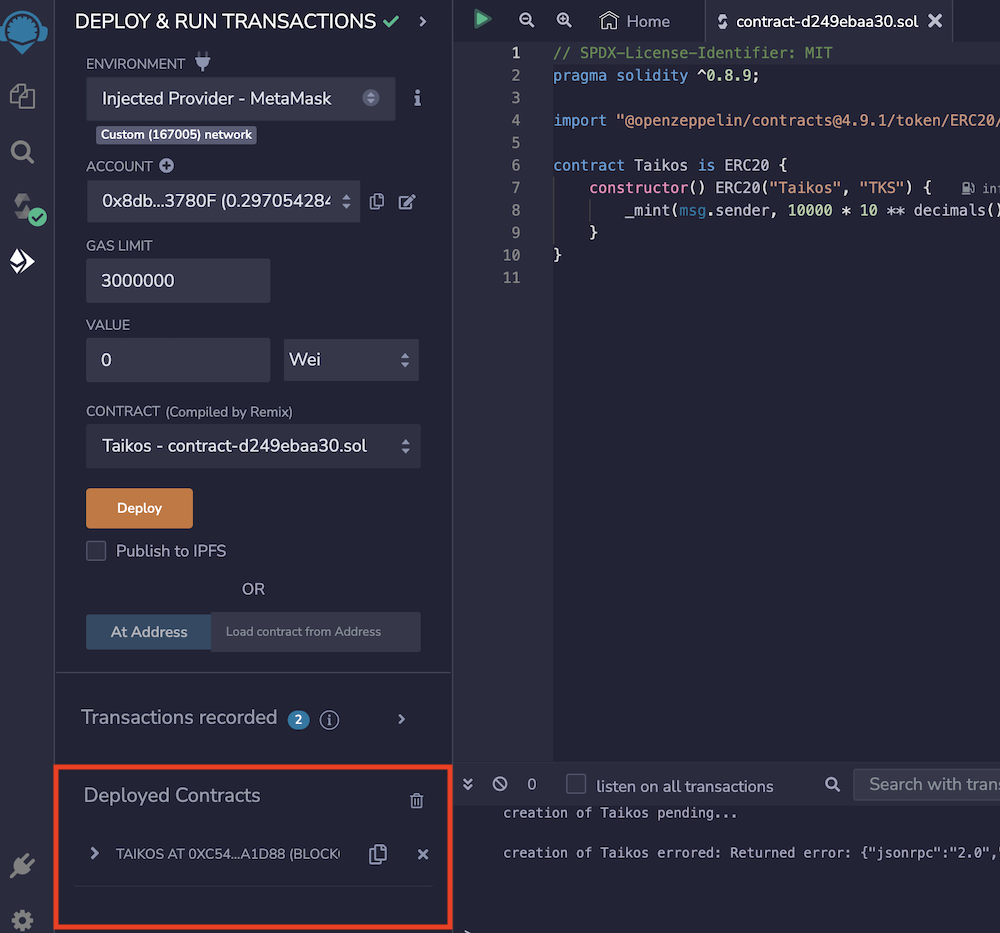Clear deployed contracts with trash icon
The width and height of the screenshot is (1000, 933).
click(x=417, y=800)
